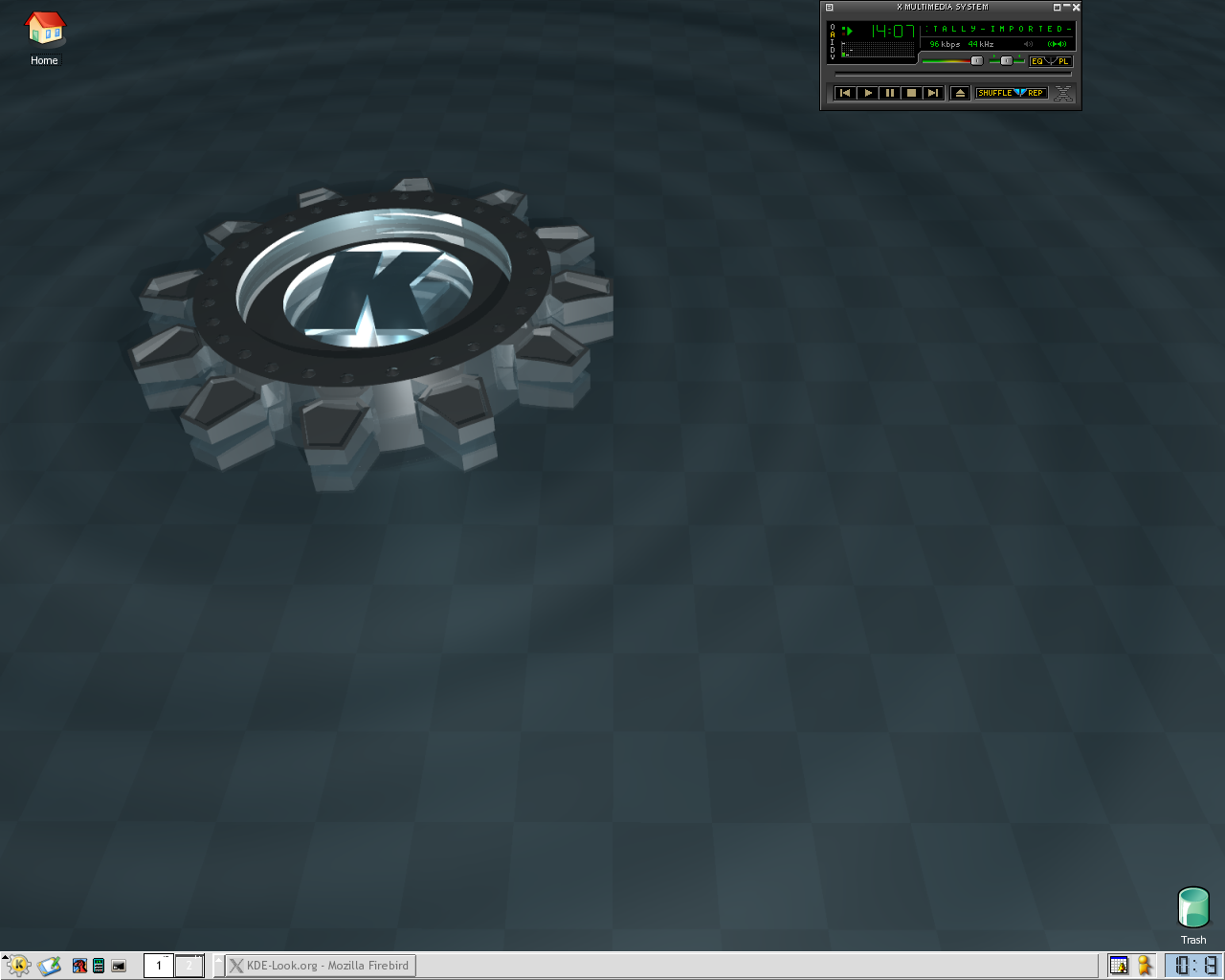Image resolution: width=1225 pixels, height=980 pixels.
Task: Click the panel clock display
Action: (1194, 966)
